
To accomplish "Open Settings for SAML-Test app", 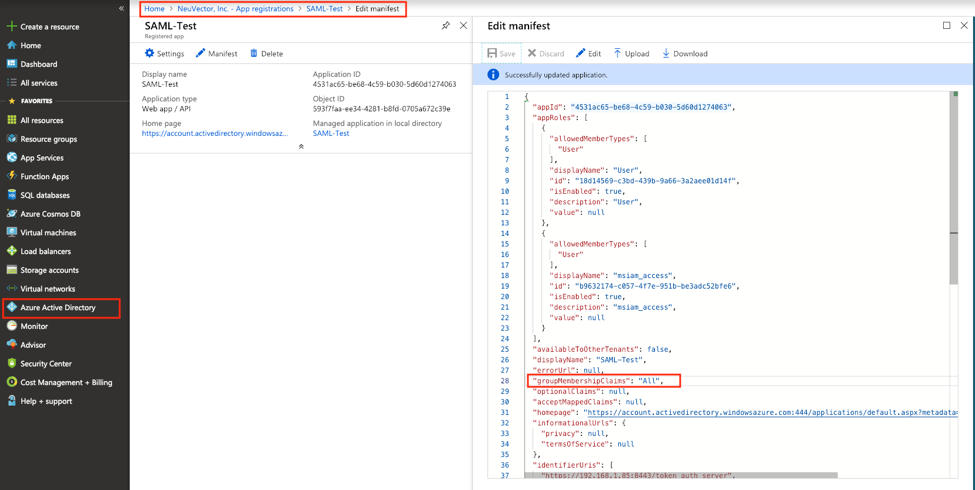I will pos(164,53).
